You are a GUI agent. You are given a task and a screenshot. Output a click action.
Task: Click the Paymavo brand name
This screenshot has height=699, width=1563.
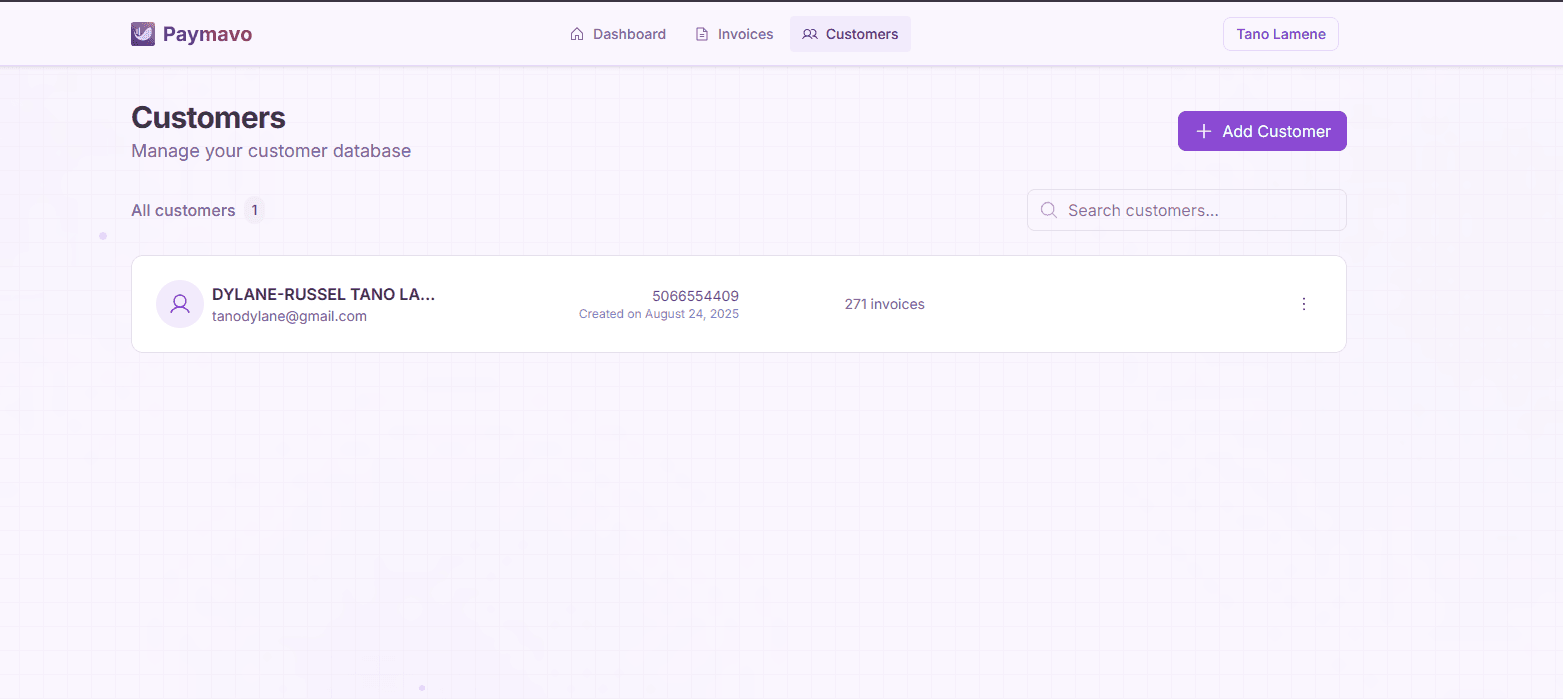coord(207,34)
